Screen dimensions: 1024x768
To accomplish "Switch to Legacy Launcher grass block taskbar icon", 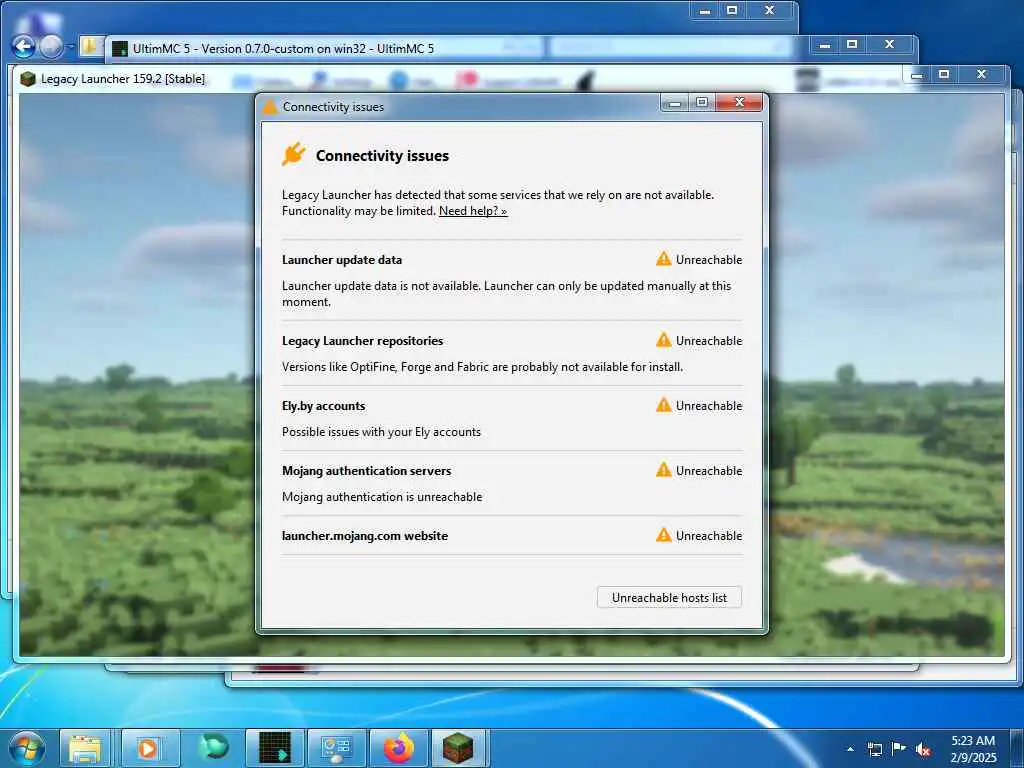I will 458,748.
